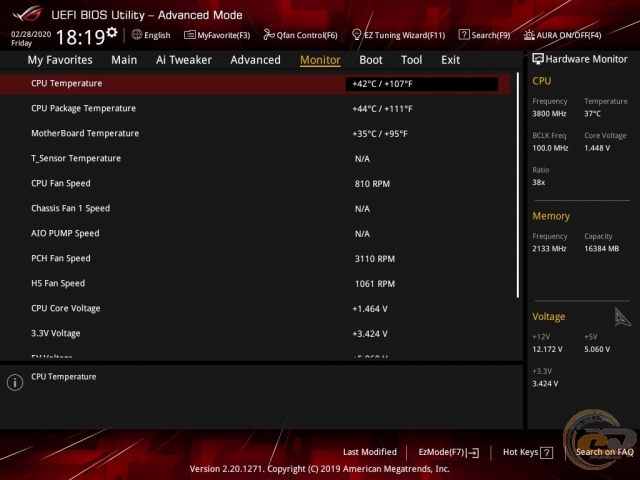
Task: Open My Favorites tab
Action: pyautogui.click(x=60, y=60)
